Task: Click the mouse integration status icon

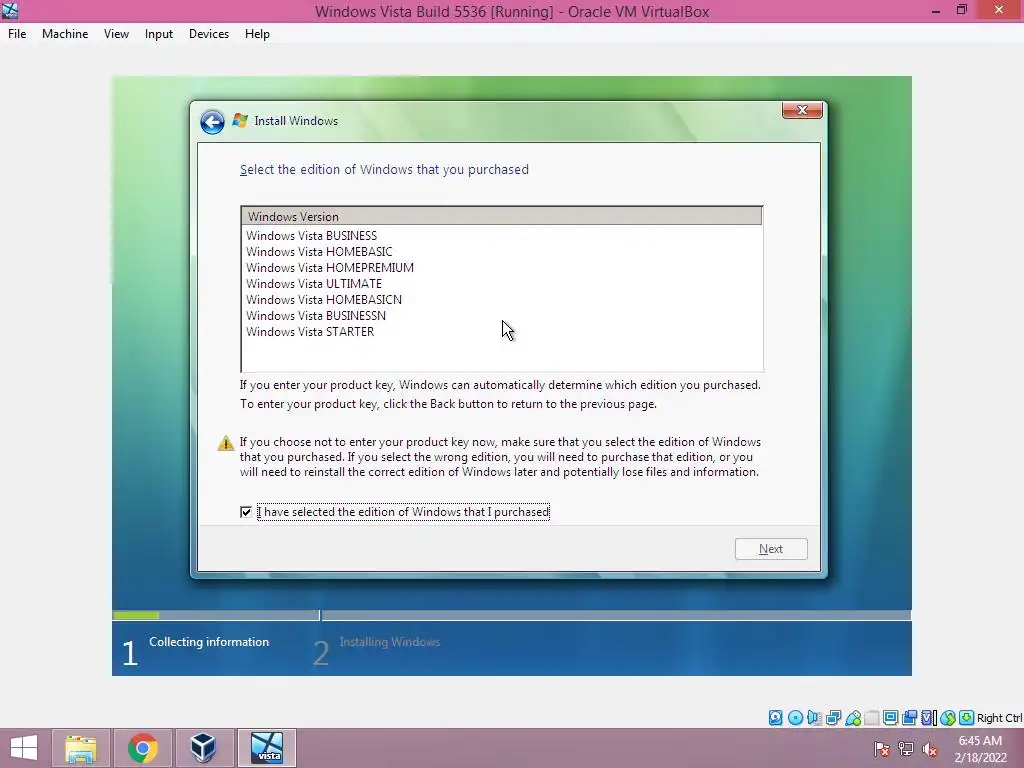Action: (948, 718)
